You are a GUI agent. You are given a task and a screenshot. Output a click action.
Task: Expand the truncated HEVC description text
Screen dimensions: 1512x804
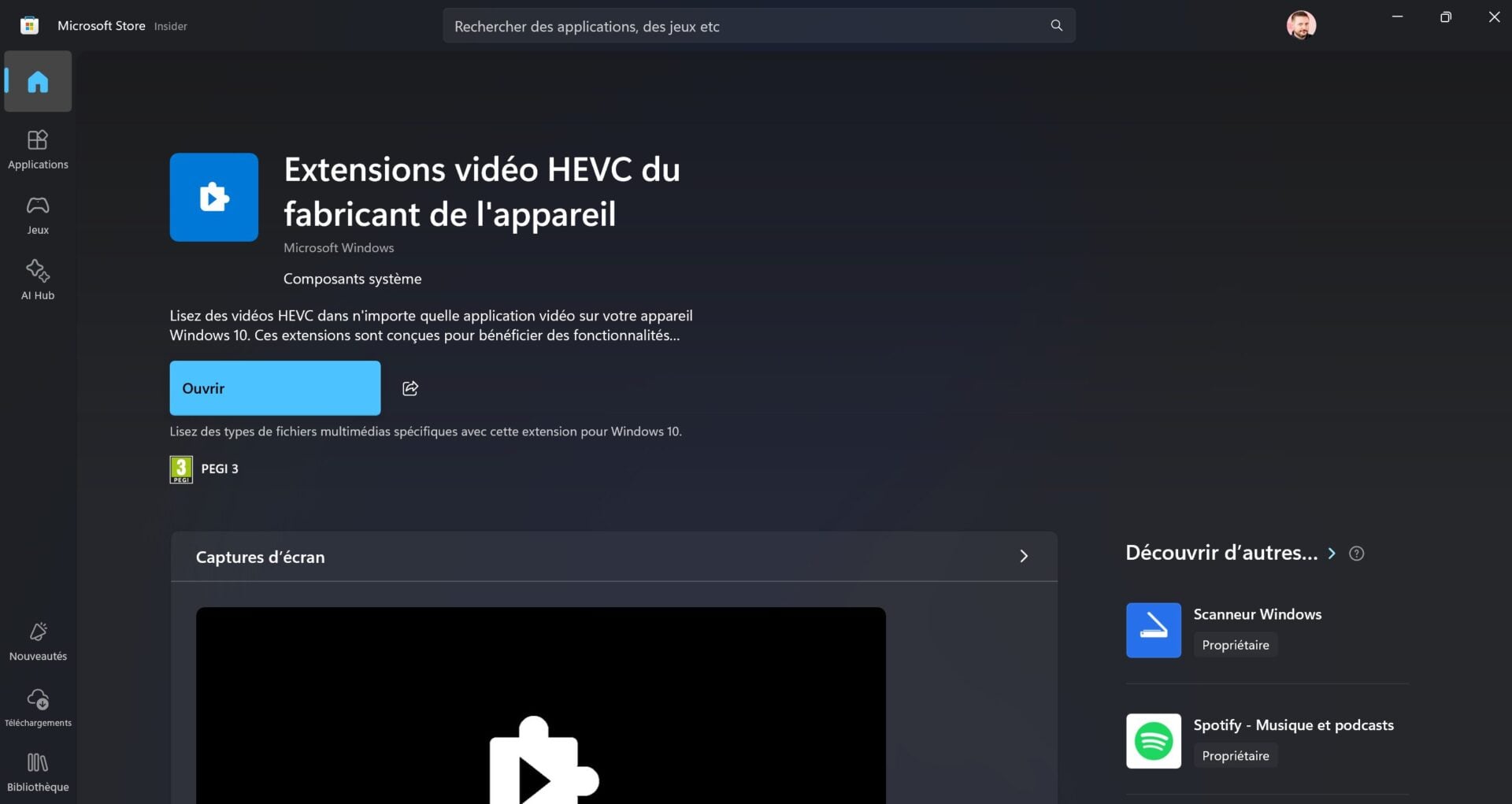tap(432, 325)
